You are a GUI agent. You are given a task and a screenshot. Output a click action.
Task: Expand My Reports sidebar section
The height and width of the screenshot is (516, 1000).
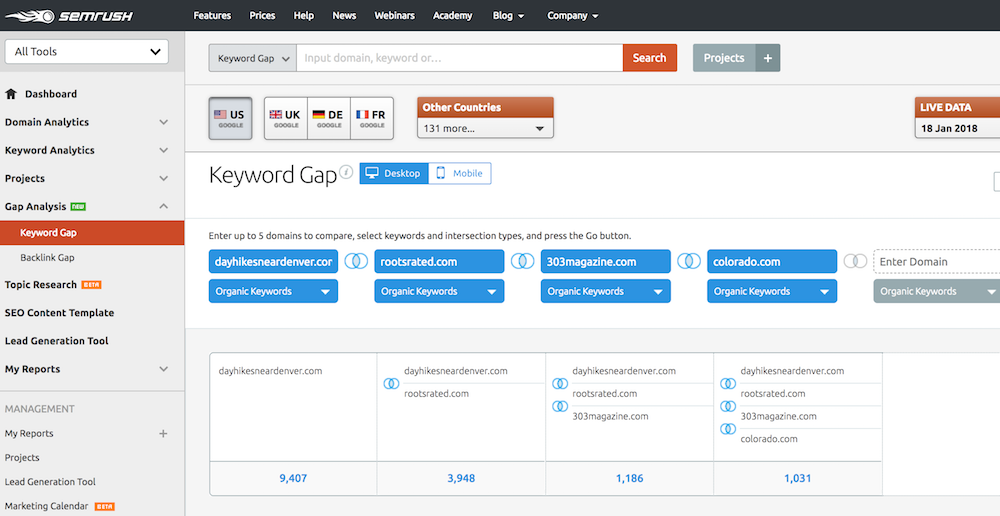[x=164, y=369]
